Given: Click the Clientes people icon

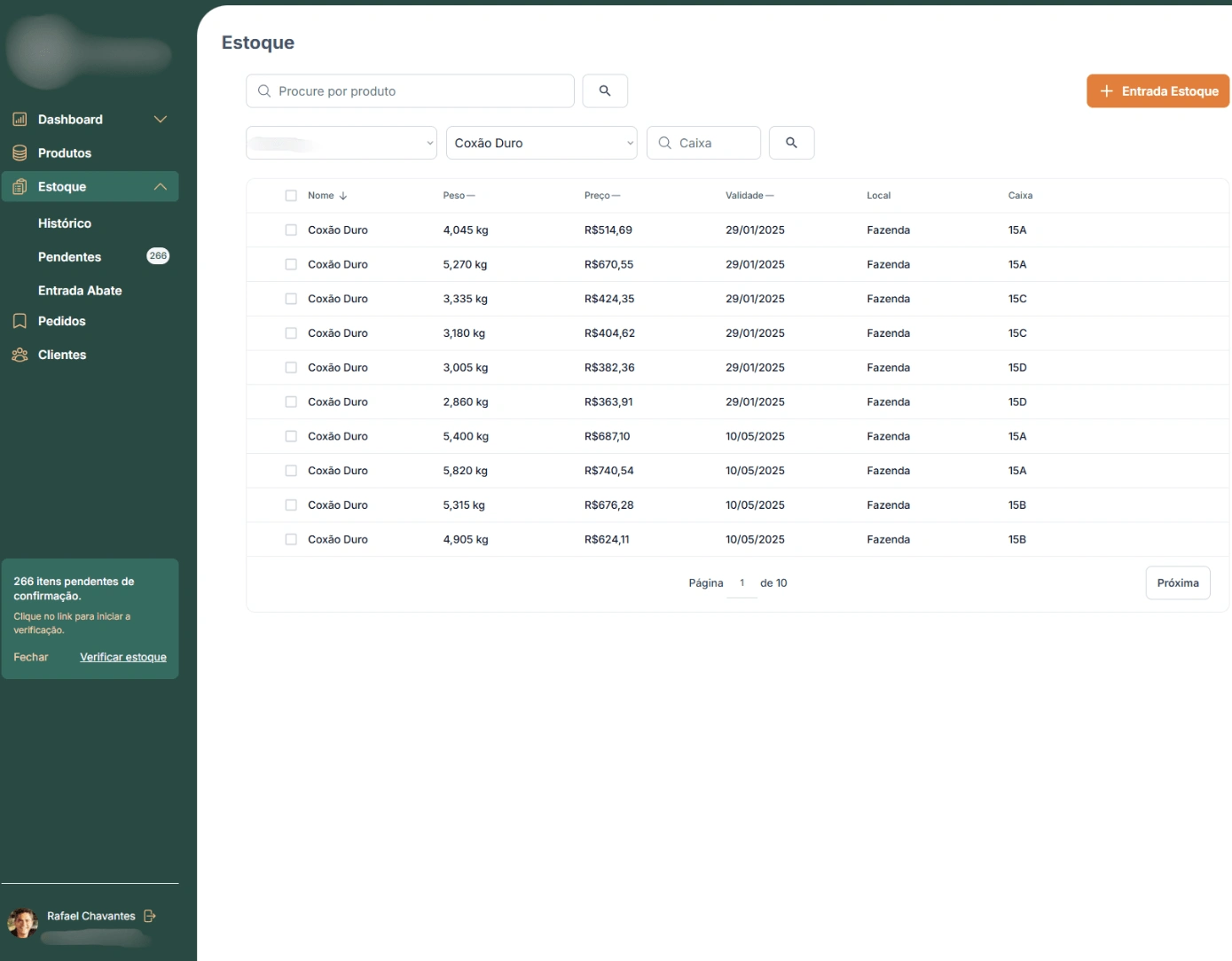Looking at the screenshot, I should click(x=20, y=355).
